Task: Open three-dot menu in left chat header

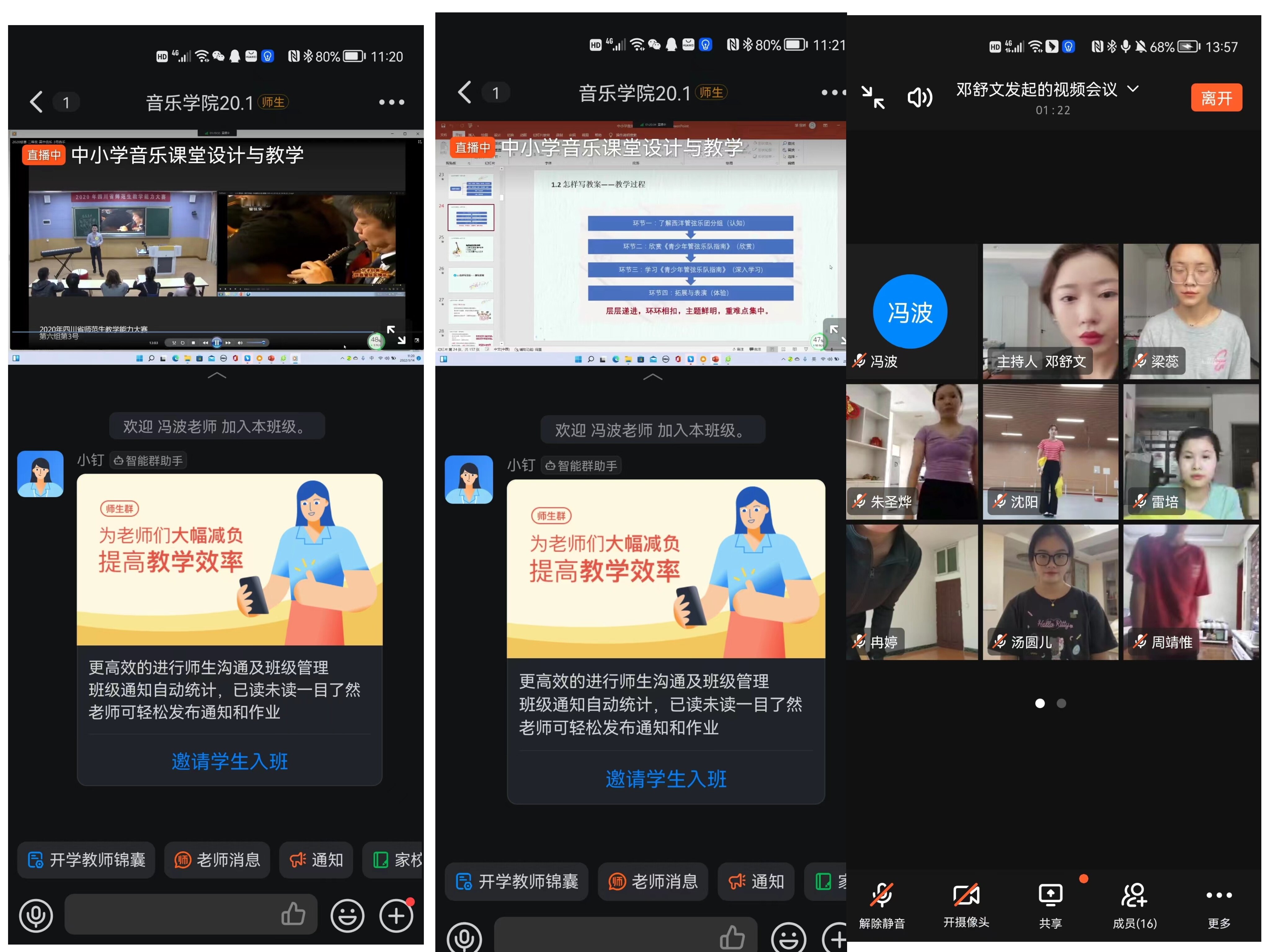Action: (392, 102)
